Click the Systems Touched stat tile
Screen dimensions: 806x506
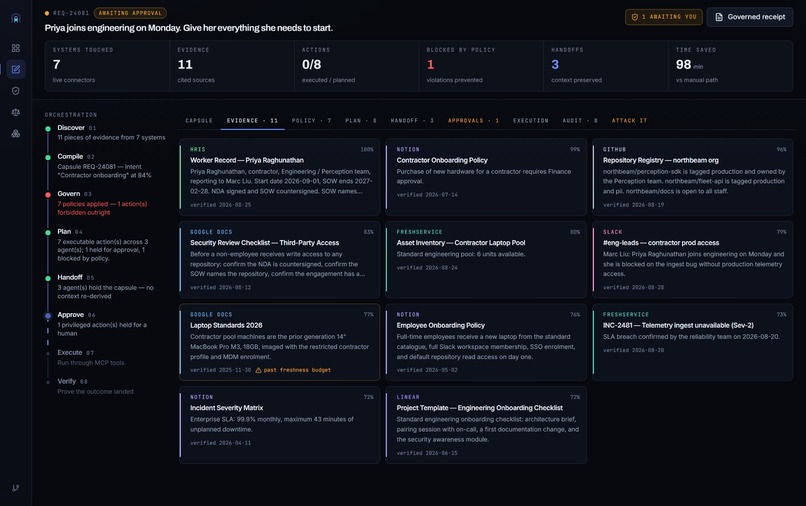[x=107, y=66]
